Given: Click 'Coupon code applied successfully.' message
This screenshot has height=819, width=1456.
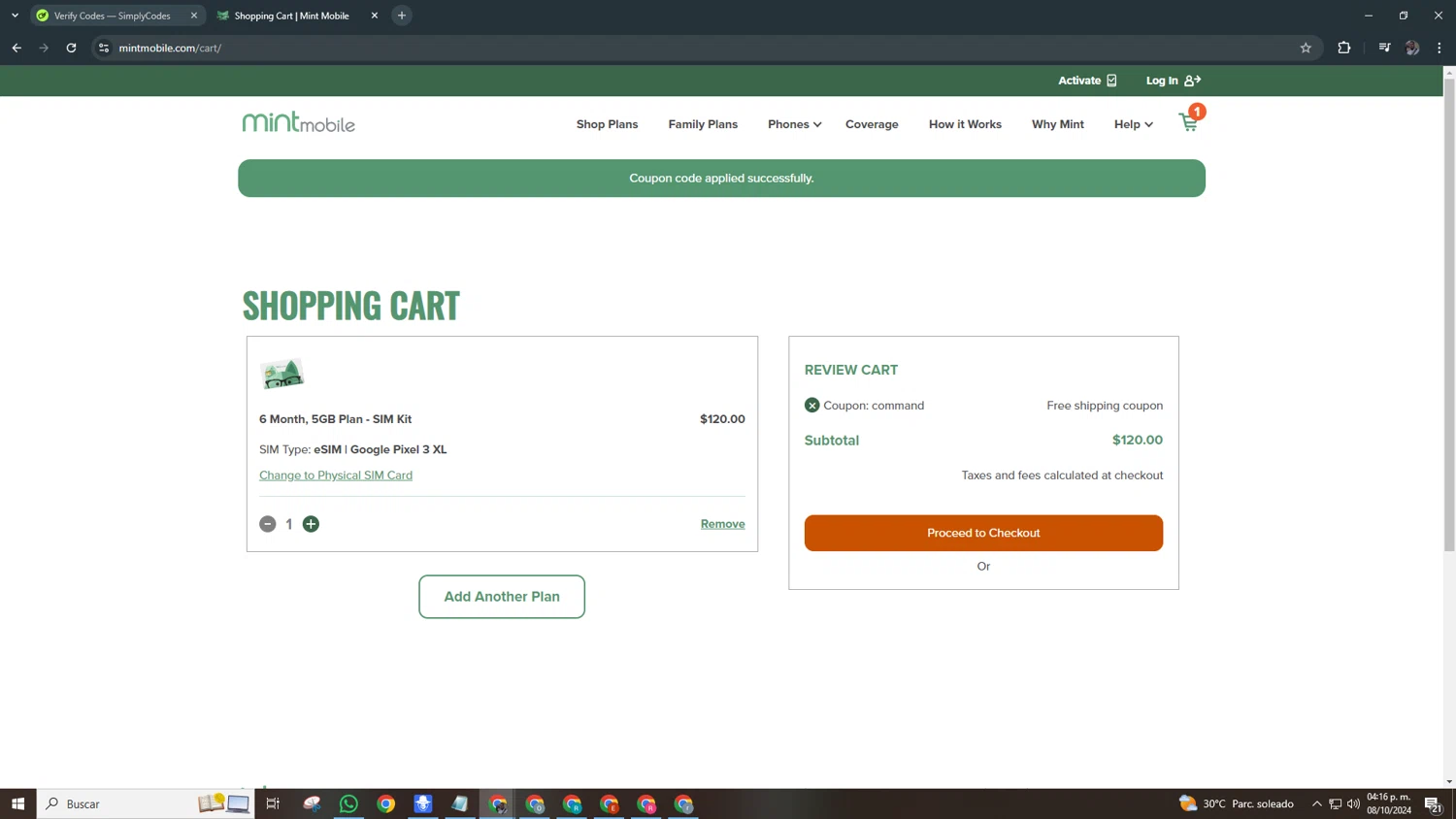Looking at the screenshot, I should [721, 179].
